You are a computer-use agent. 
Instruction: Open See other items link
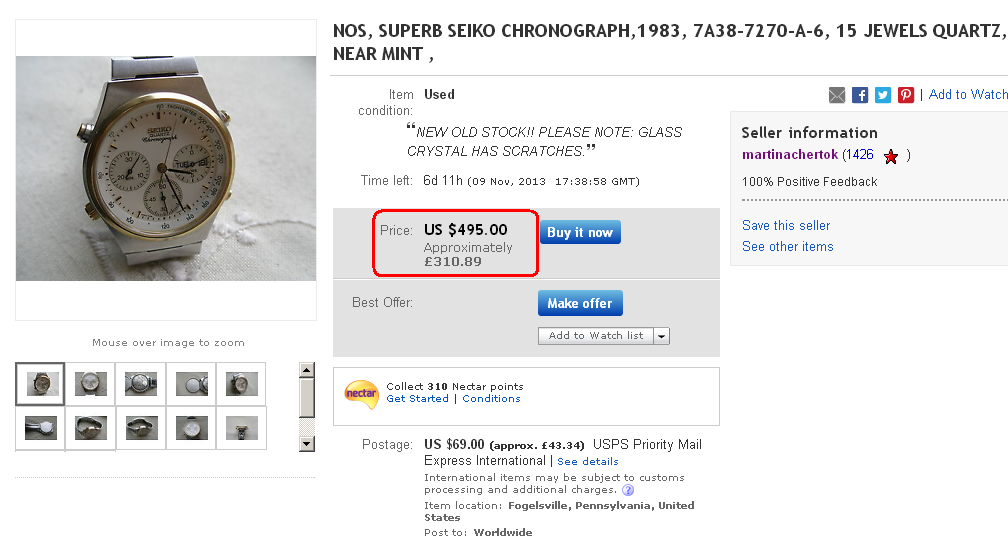pos(788,246)
